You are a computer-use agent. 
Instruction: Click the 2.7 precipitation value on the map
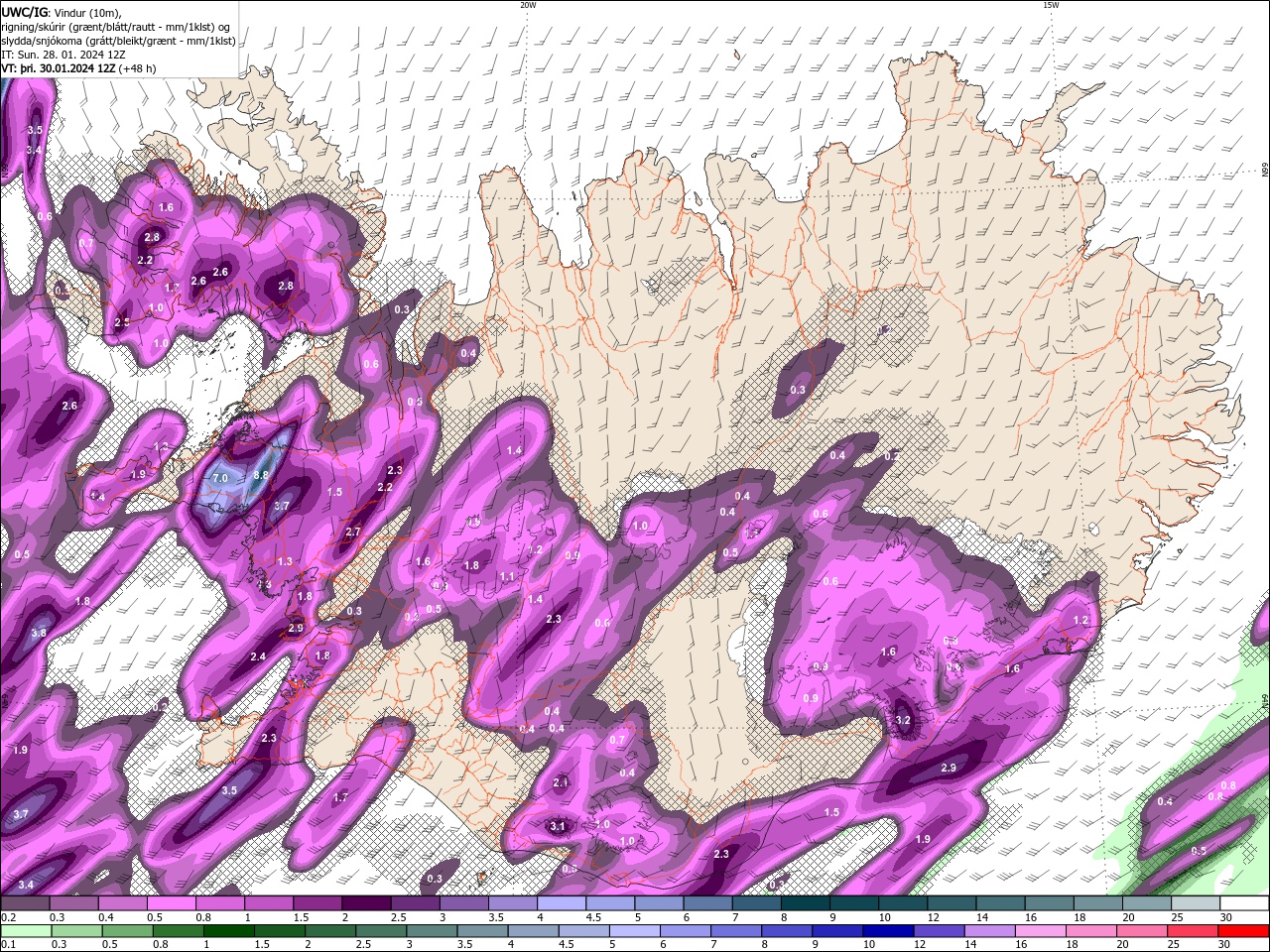point(353,533)
